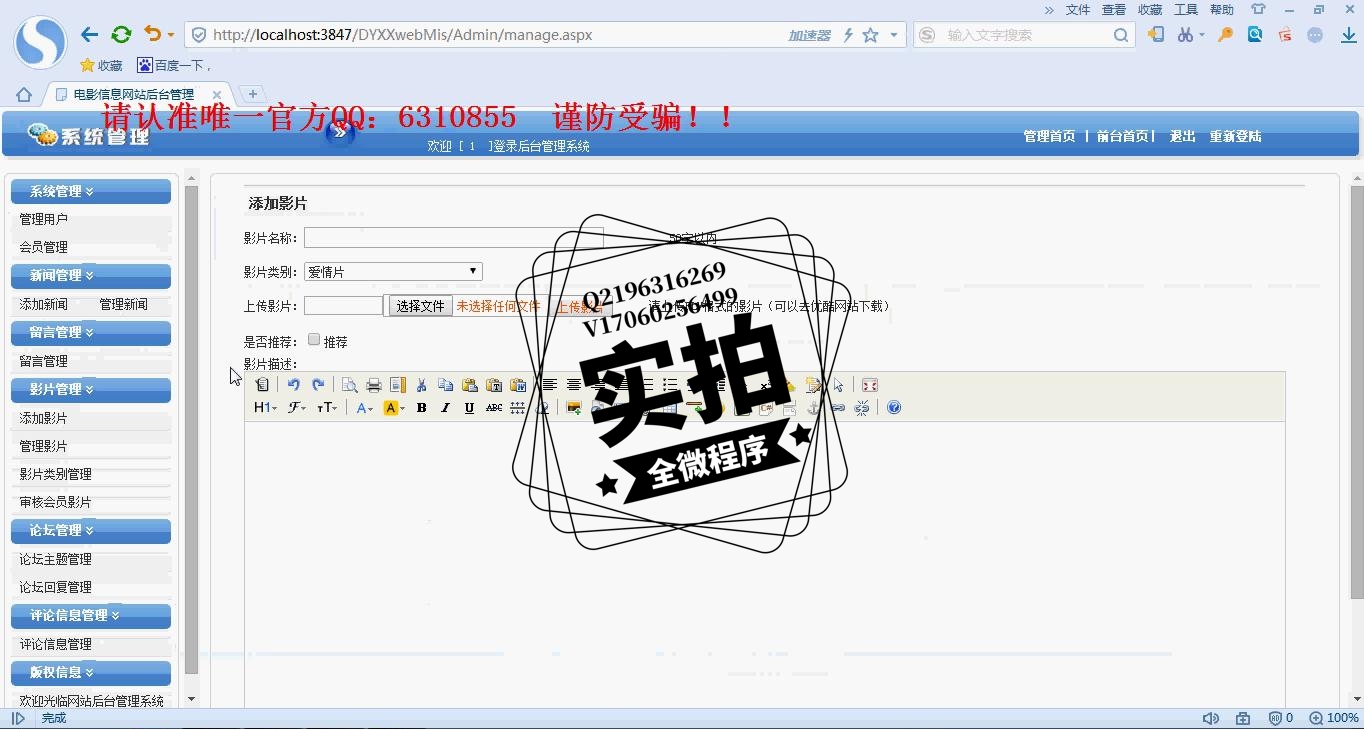
Task: Click the preview magnifier icon in editor
Action: [x=349, y=385]
